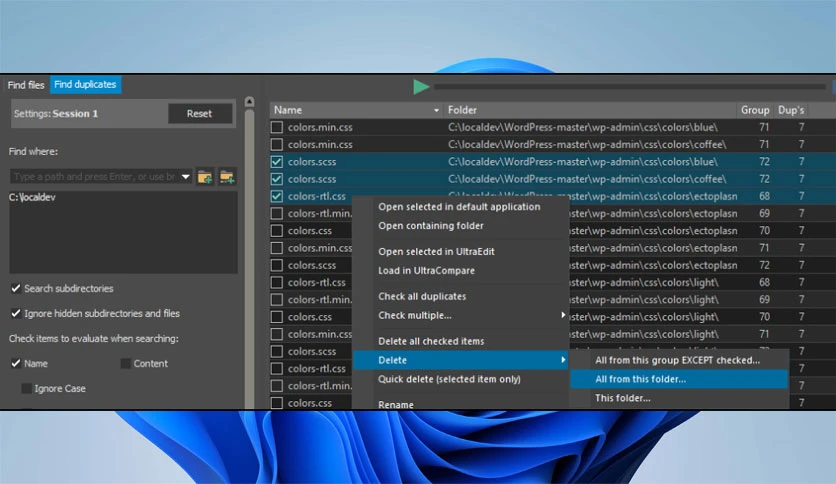Viewport: 836px width, 484px height.
Task: Click the colors\coffee\ folder path of colors.scss
Action: pos(587,179)
